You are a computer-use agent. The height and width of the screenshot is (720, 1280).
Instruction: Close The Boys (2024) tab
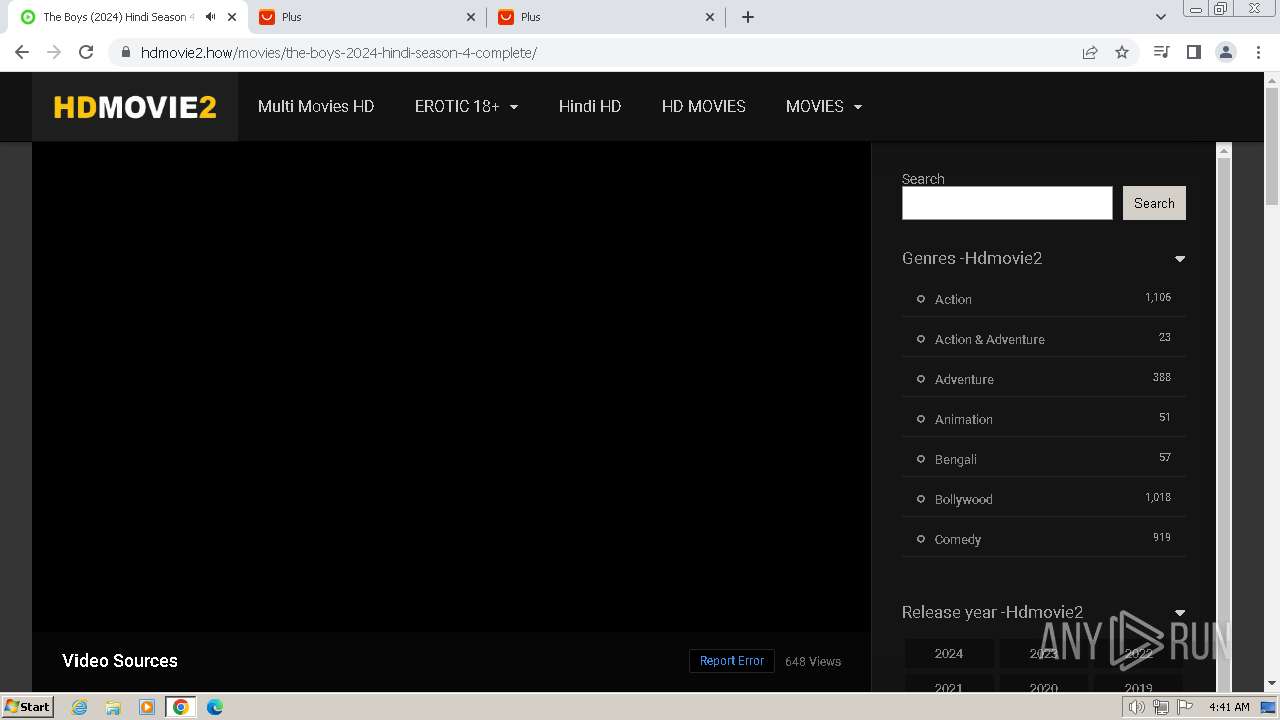[x=233, y=17]
